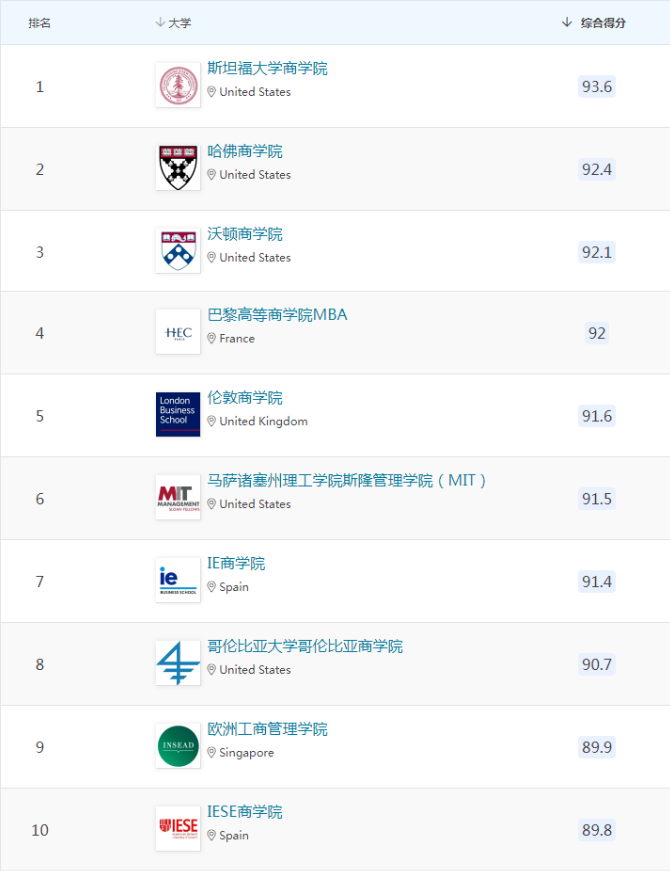This screenshot has width=670, height=871.
Task: Click location pin in 哥伦比亚商学院 row
Action: tap(212, 670)
